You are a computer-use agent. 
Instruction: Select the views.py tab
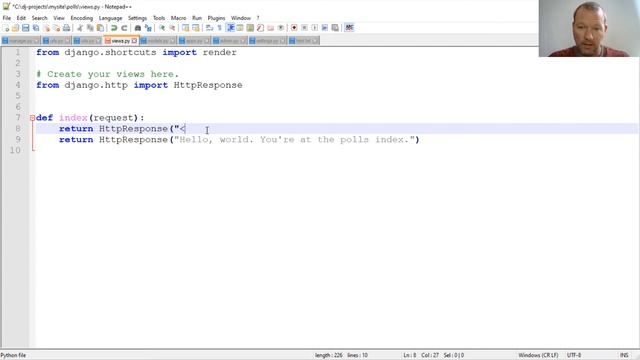pos(121,41)
